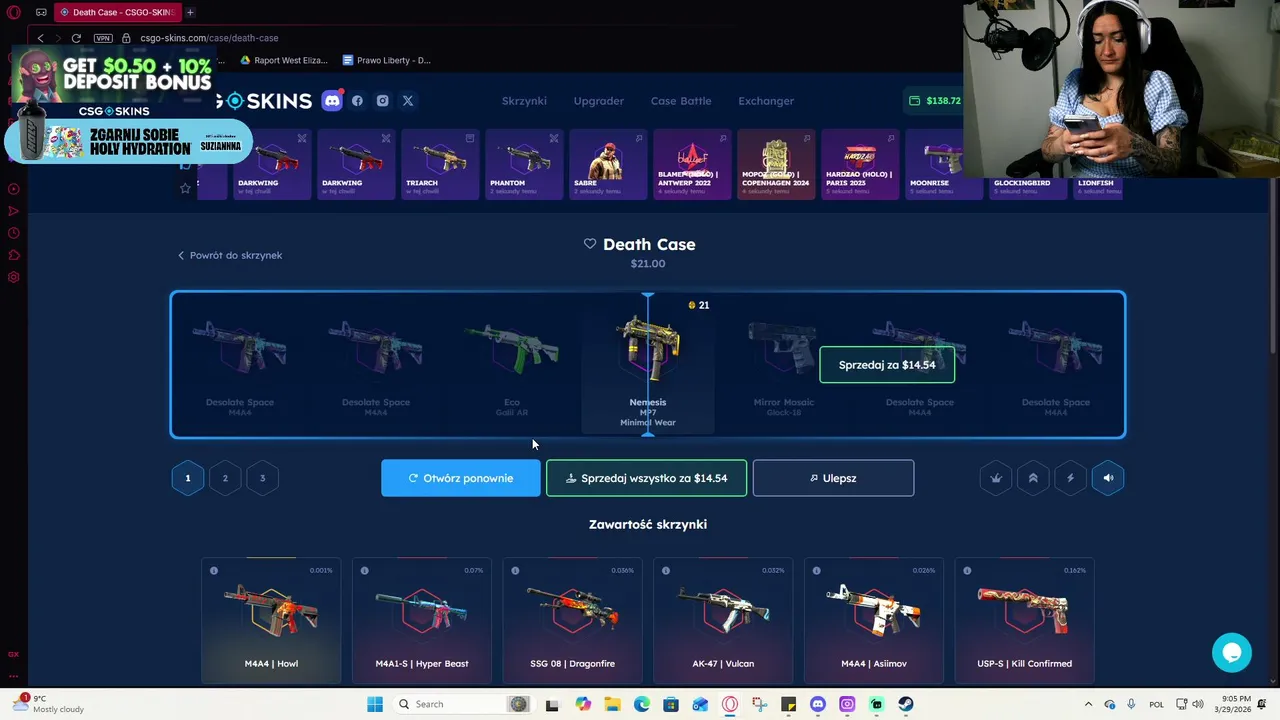This screenshot has width=1280, height=720.
Task: Click the POL language indicator
Action: pyautogui.click(x=1157, y=704)
